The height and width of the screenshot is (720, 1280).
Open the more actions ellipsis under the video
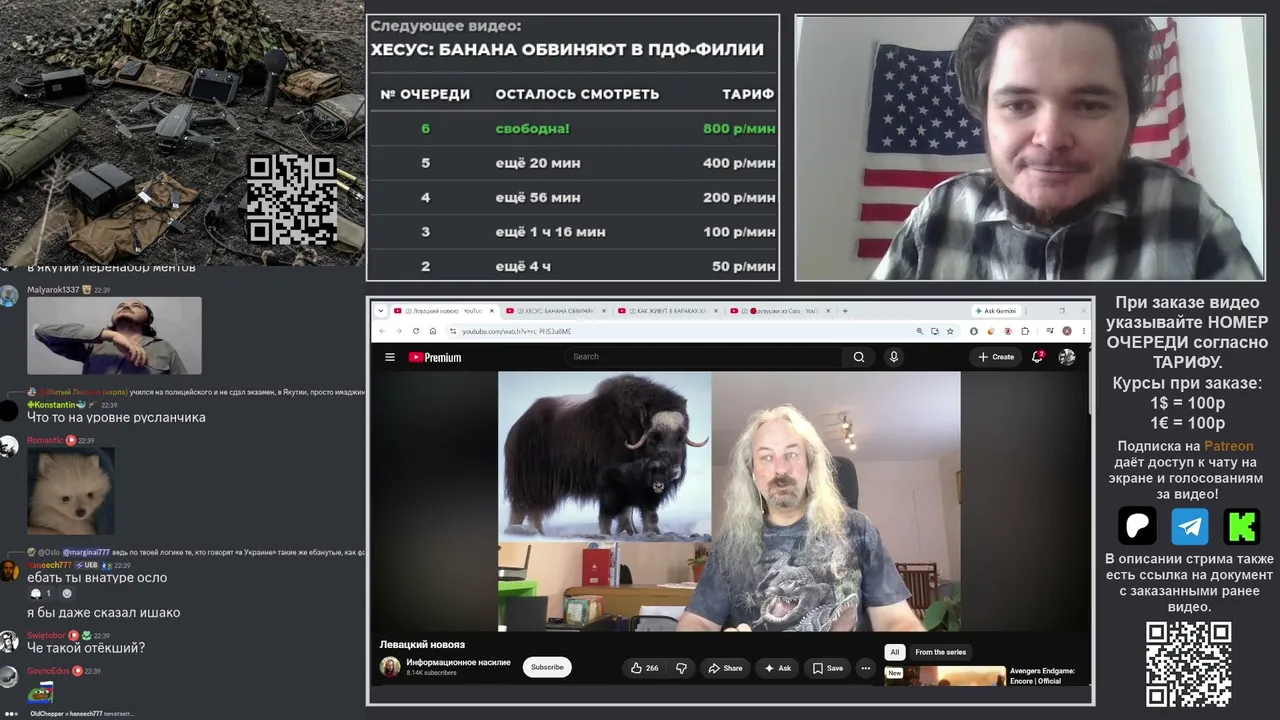coord(865,668)
